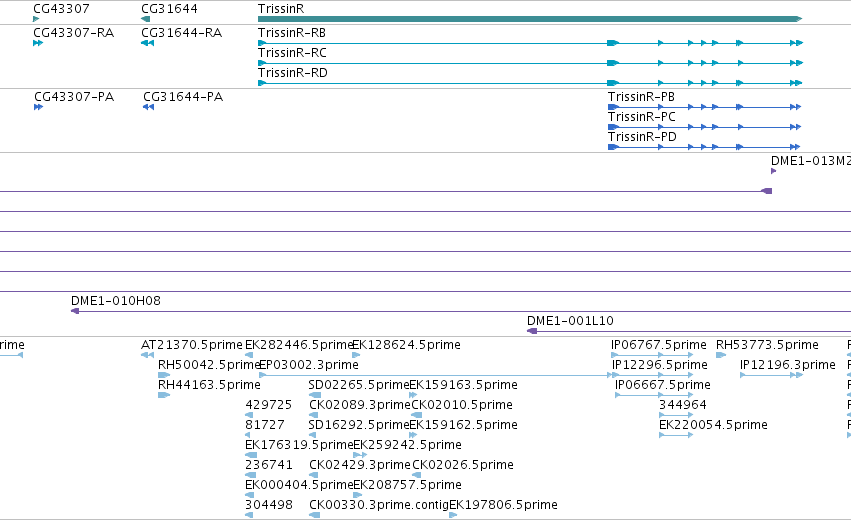Select the IP12196.3prime EST
This screenshot has height=520, width=851.
788,365
